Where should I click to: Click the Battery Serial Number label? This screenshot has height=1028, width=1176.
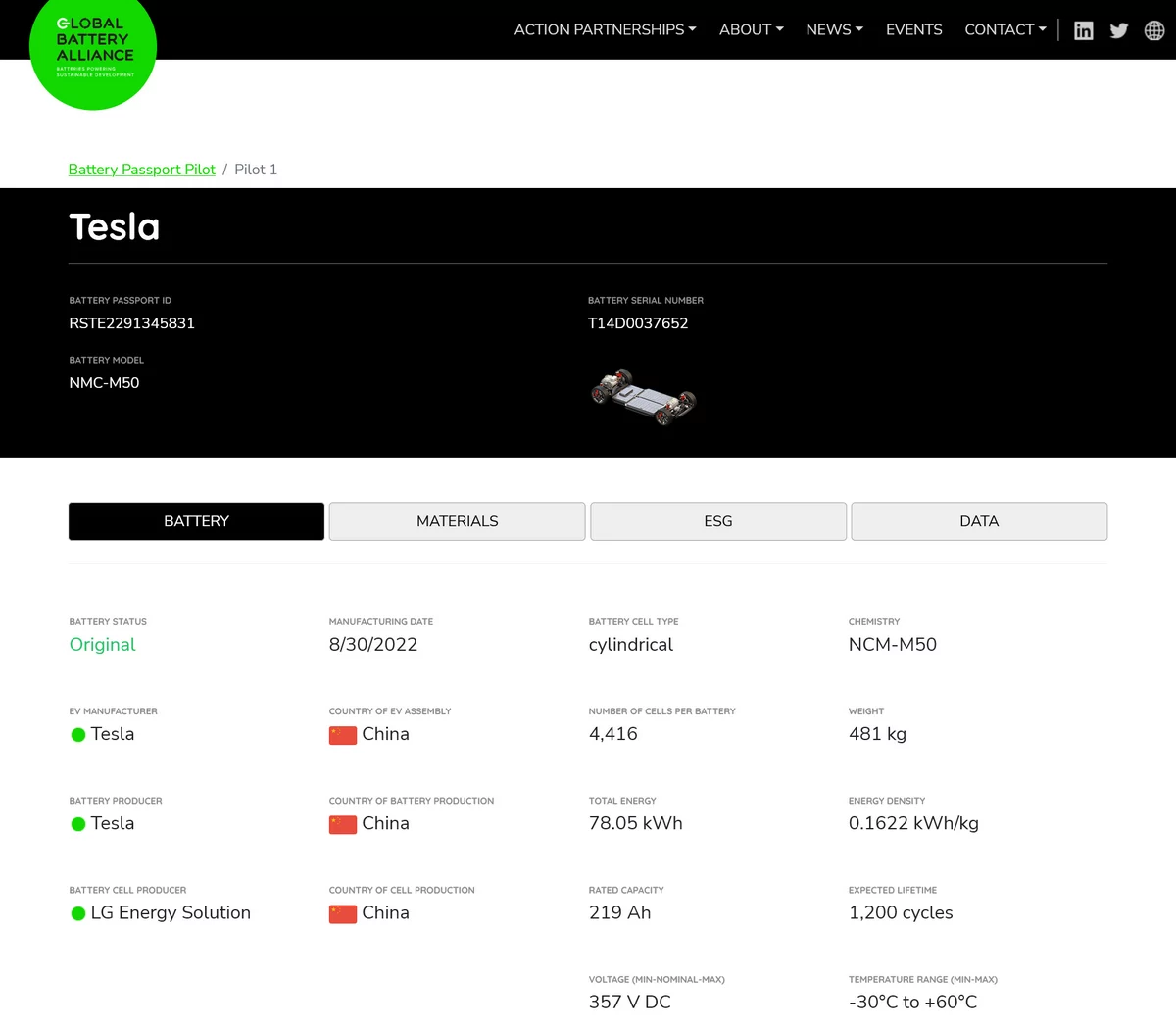coord(646,301)
